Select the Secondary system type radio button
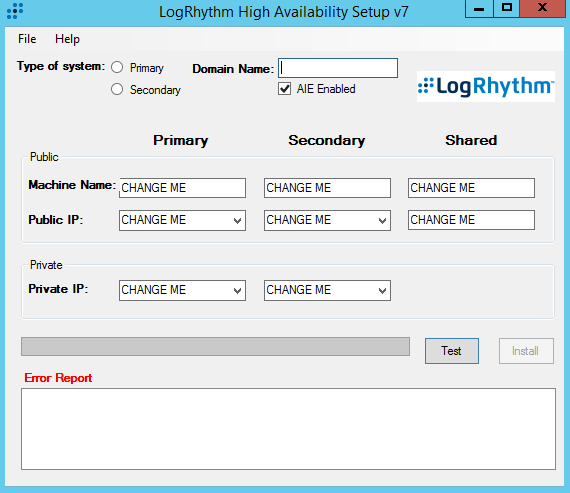 [x=117, y=89]
